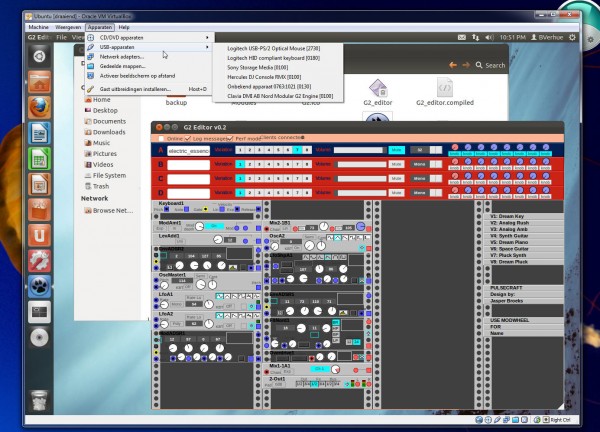Open the Weergeven menu in VirtualBox
Screen dimensions: 600x432
click(68, 27)
